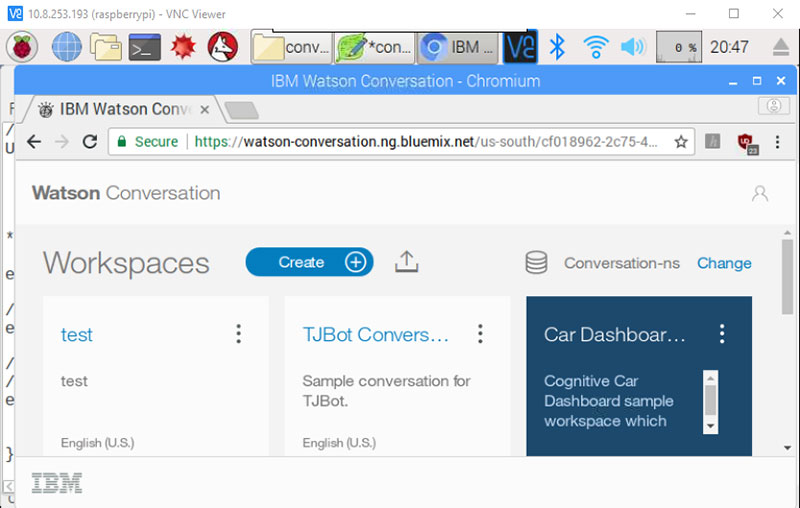Image resolution: width=800 pixels, height=508 pixels.
Task: Reload the current page
Action: [x=90, y=141]
